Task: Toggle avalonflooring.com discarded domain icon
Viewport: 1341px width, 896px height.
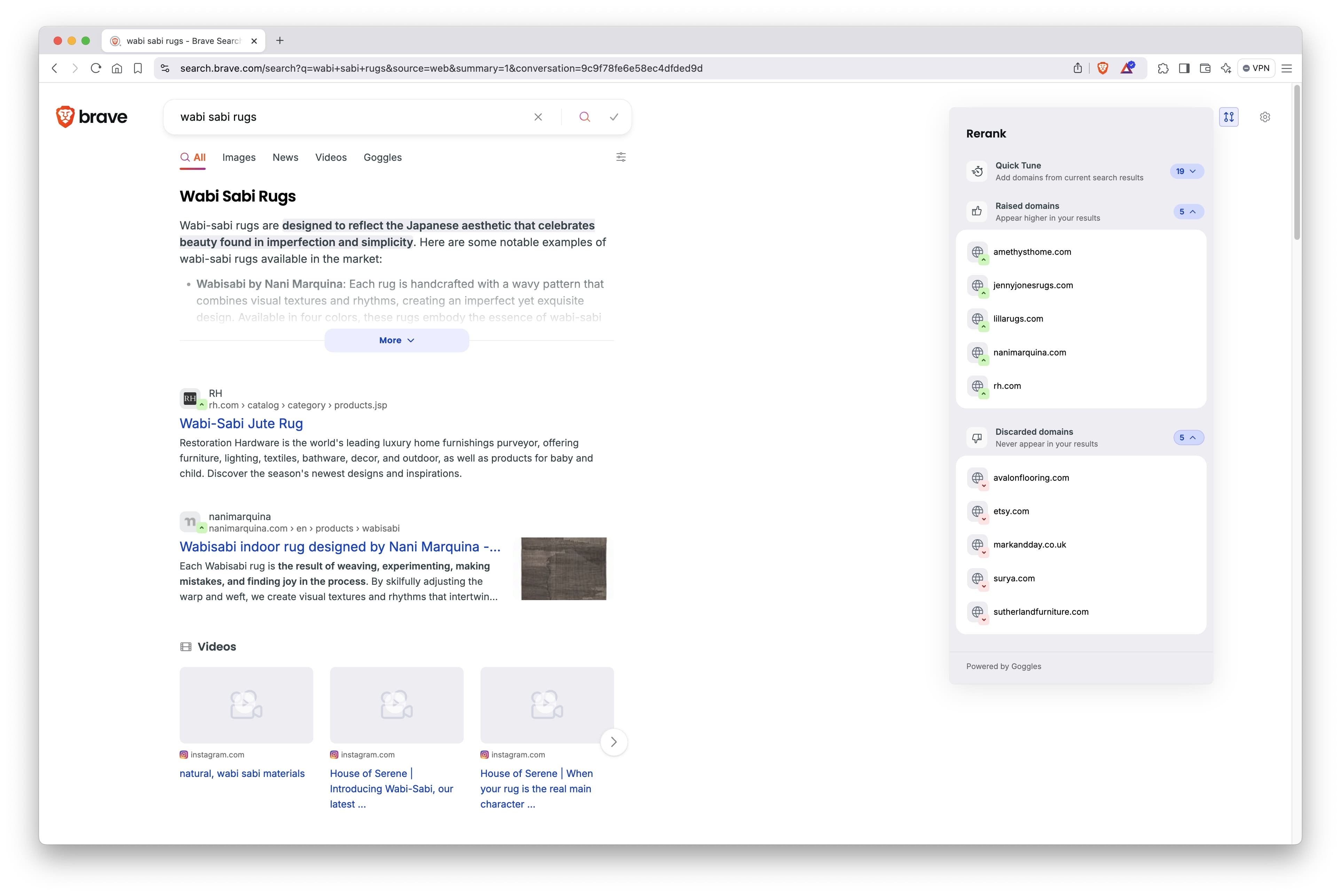Action: [978, 478]
